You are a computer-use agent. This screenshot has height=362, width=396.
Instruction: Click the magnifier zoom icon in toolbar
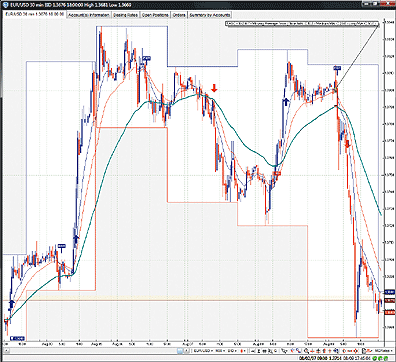click(306, 351)
